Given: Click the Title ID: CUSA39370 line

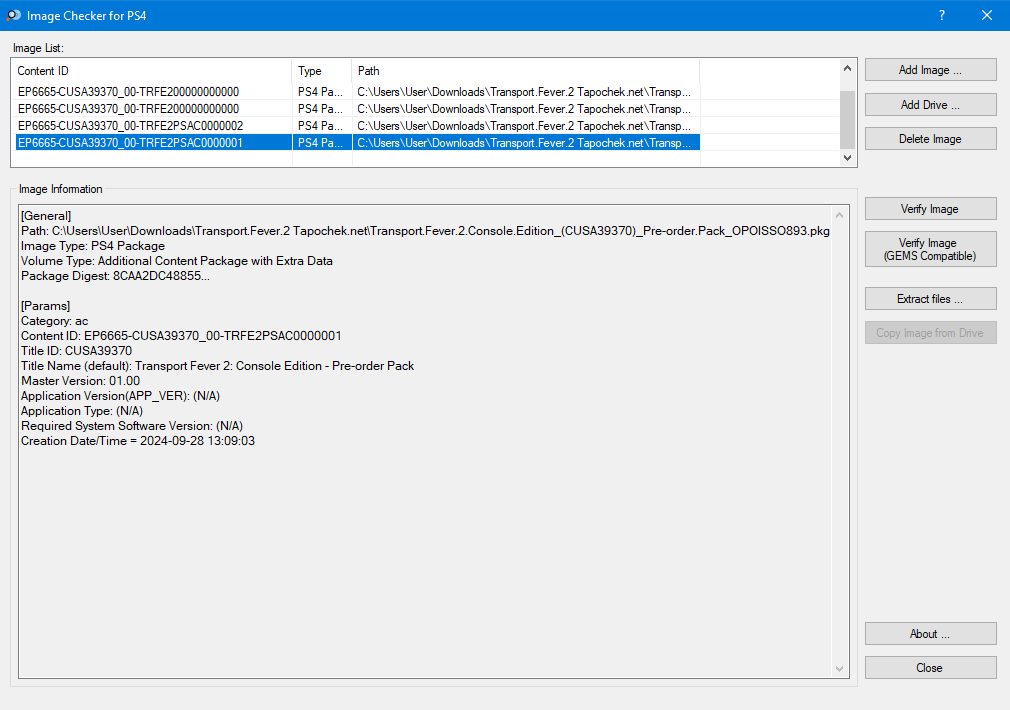Looking at the screenshot, I should tap(77, 350).
